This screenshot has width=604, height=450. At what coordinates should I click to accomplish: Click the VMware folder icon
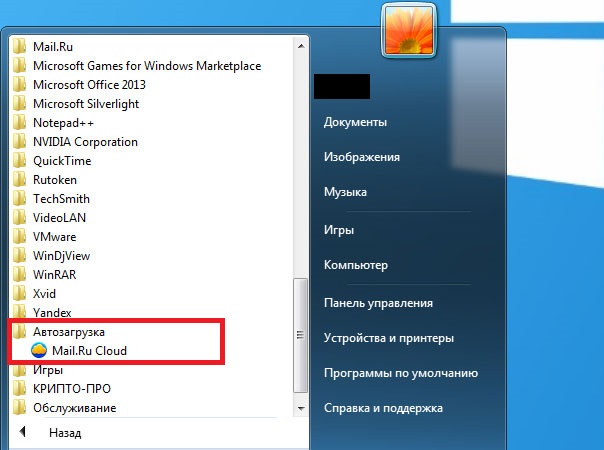tap(19, 237)
